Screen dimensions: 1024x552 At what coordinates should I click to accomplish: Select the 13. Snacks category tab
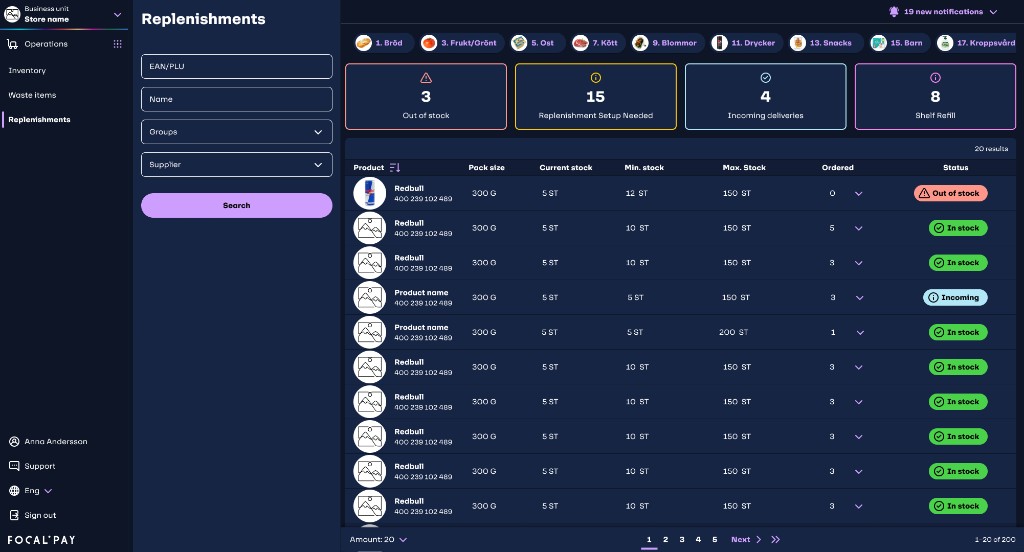coord(825,43)
